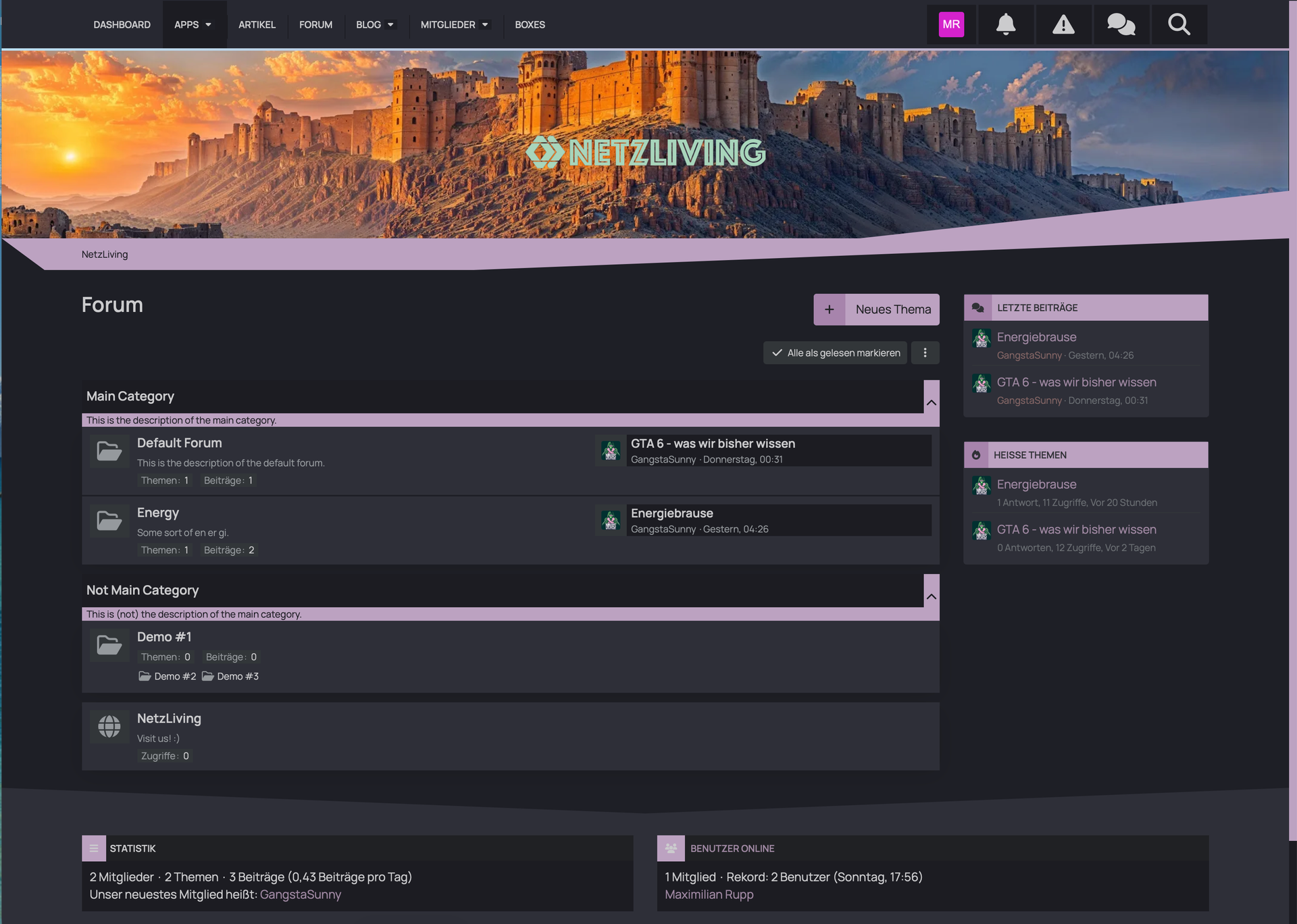Screen dimensions: 1297x924
Task: Create a new topic with Neues Thema
Action: (x=876, y=309)
